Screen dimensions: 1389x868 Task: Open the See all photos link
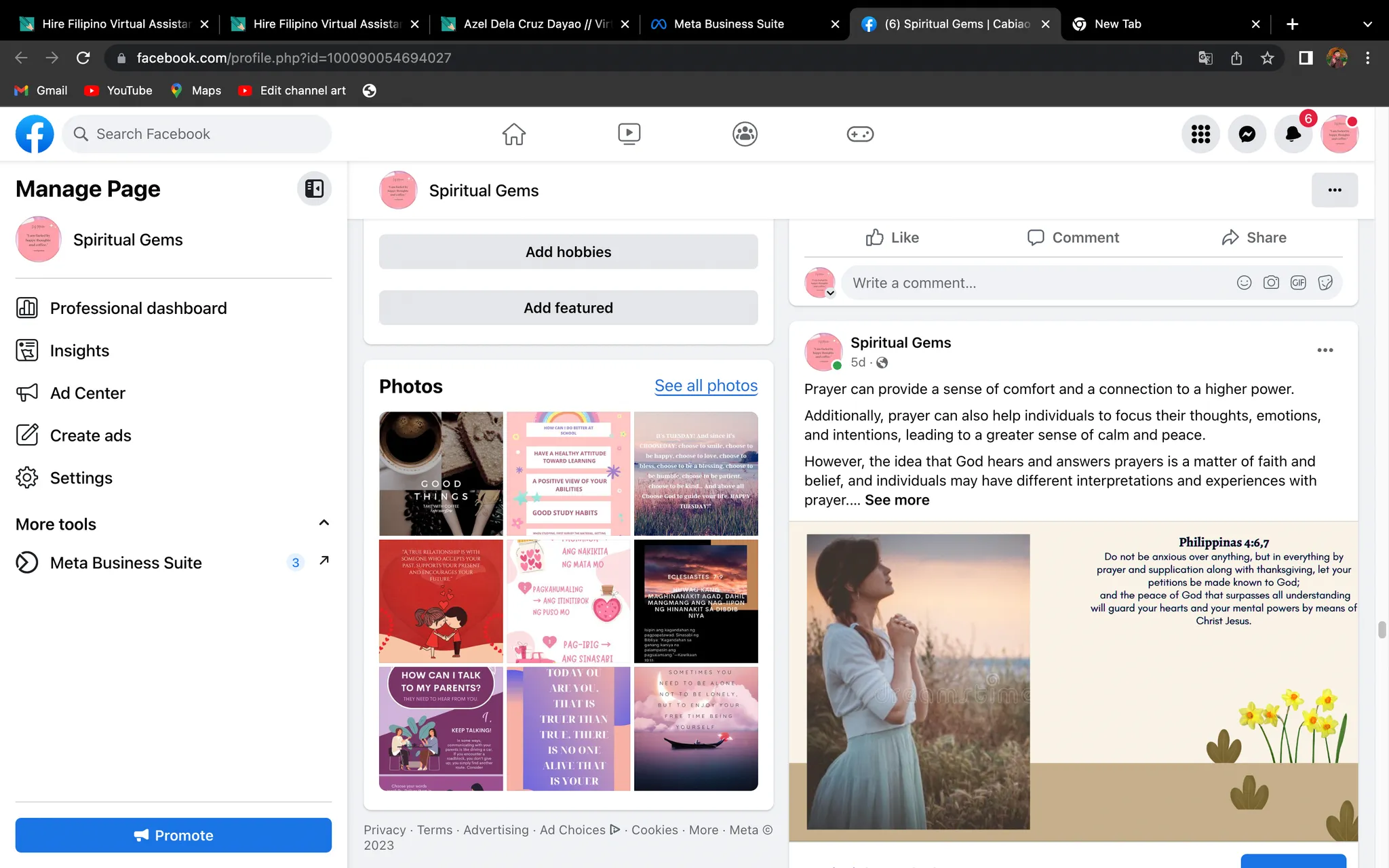coord(705,386)
